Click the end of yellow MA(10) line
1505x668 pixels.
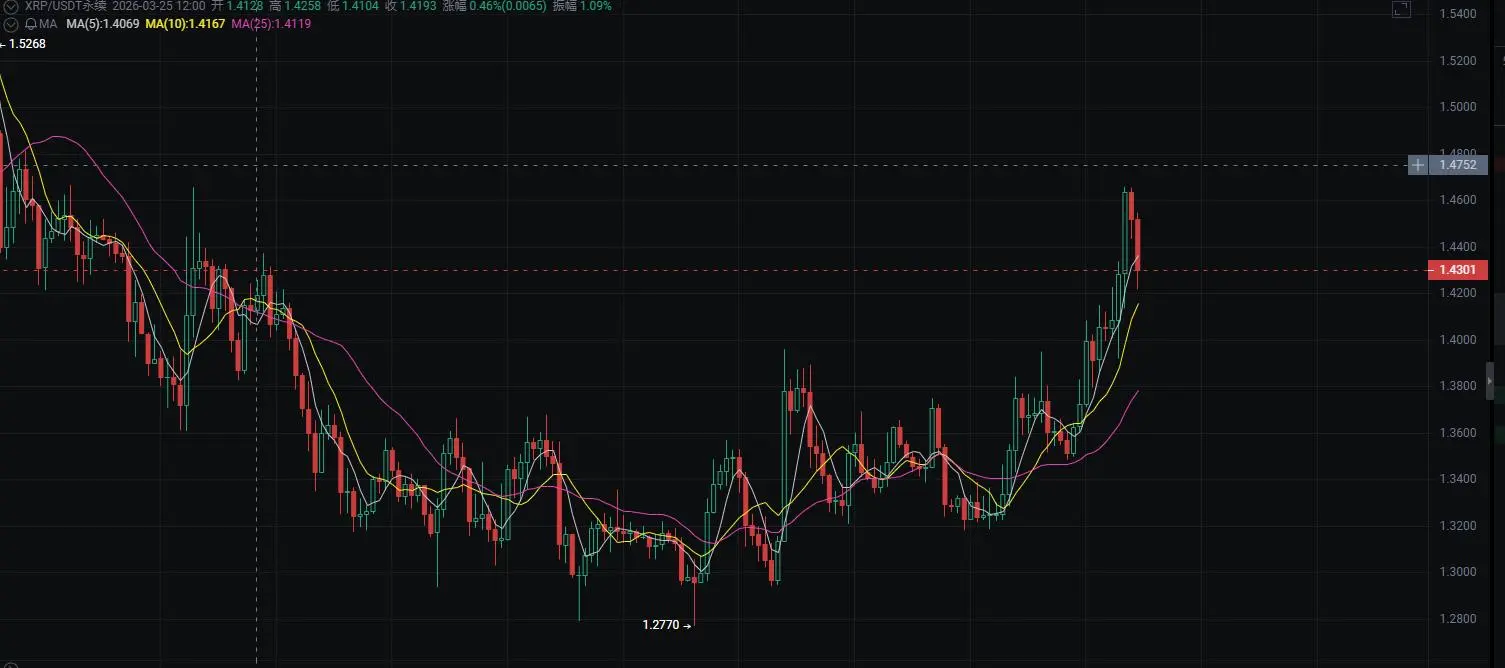pos(1139,304)
